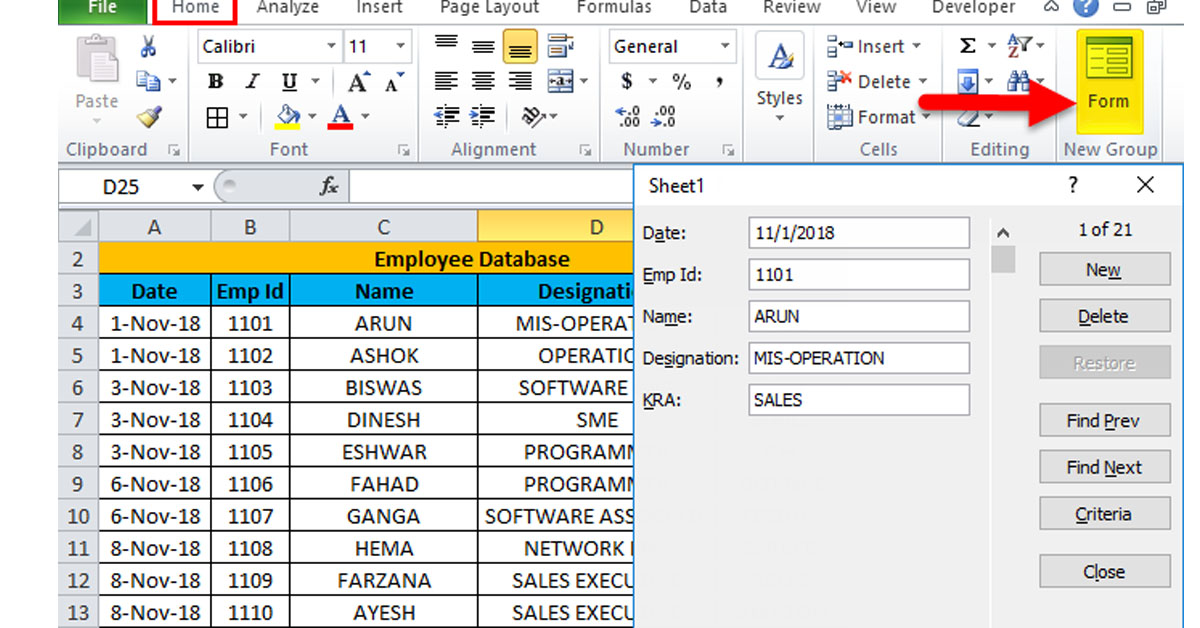Expand the Name Box dropdown arrow

(197, 187)
